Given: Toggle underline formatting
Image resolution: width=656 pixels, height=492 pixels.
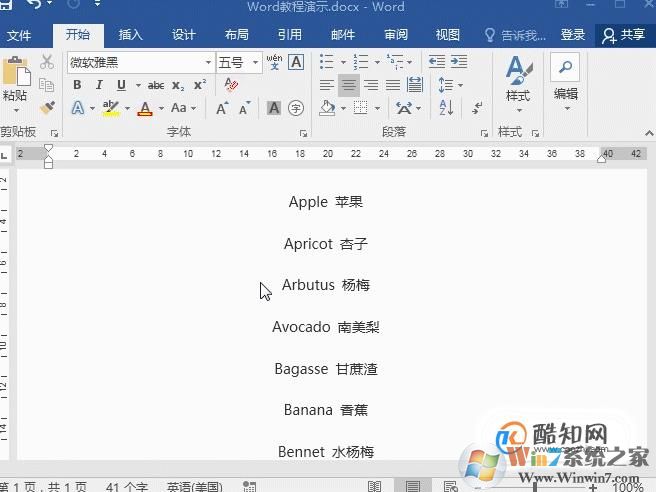Looking at the screenshot, I should [121, 85].
